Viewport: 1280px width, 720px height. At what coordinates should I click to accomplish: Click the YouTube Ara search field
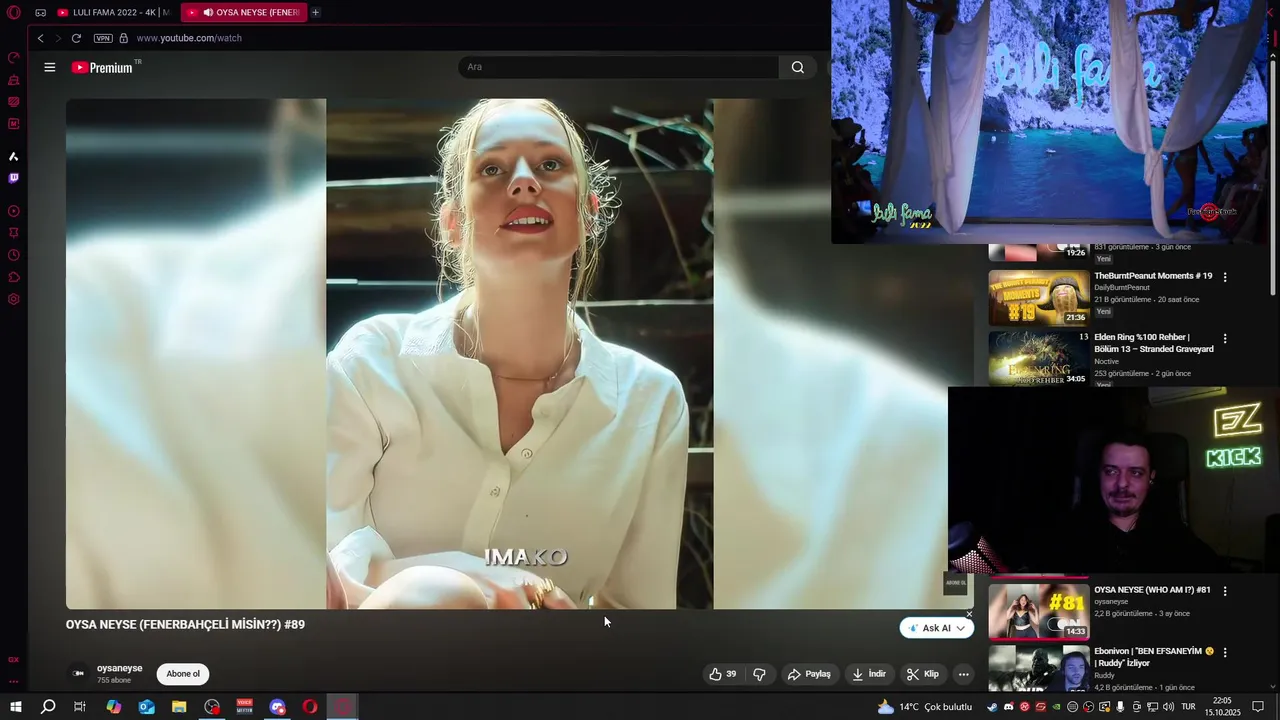(x=618, y=67)
